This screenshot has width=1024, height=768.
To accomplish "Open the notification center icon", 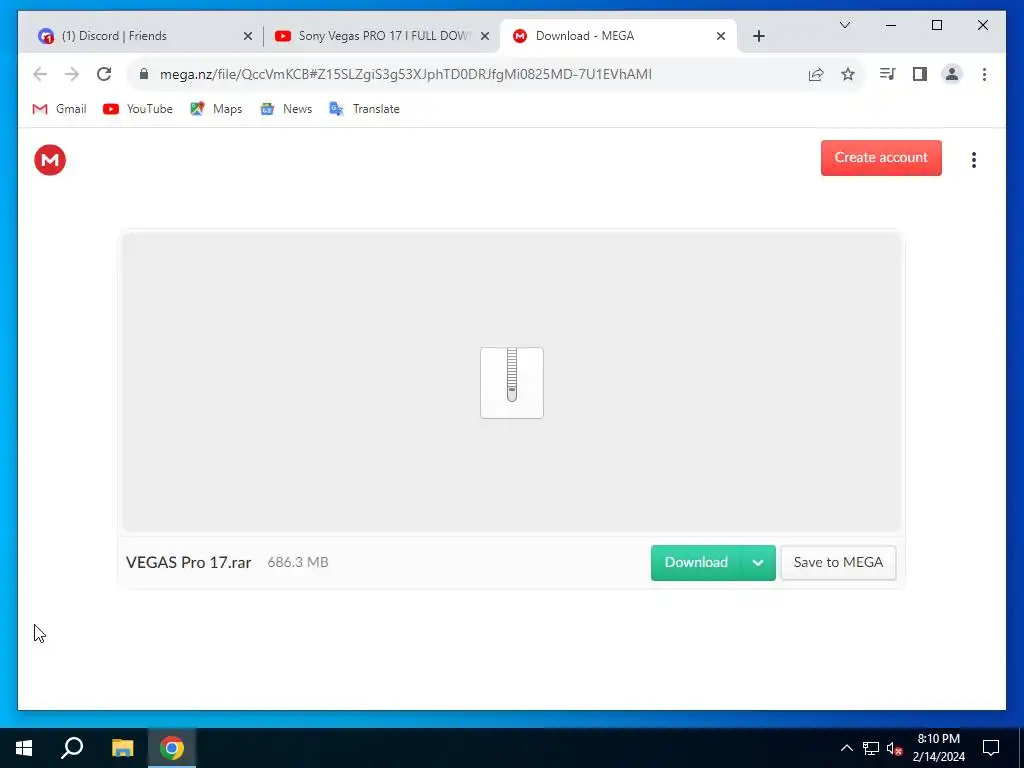I will pyautogui.click(x=991, y=748).
